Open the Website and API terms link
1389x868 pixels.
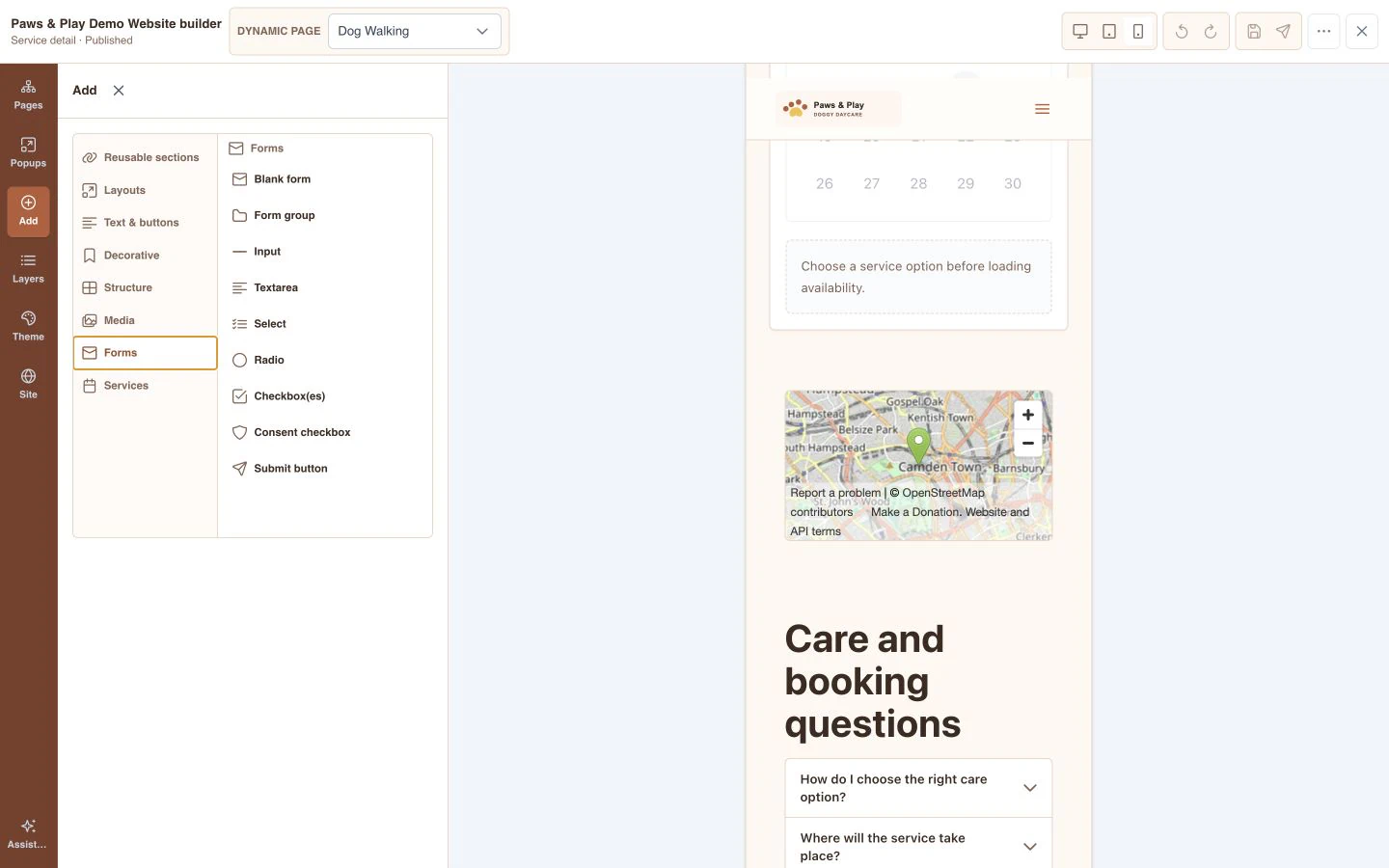click(x=910, y=522)
